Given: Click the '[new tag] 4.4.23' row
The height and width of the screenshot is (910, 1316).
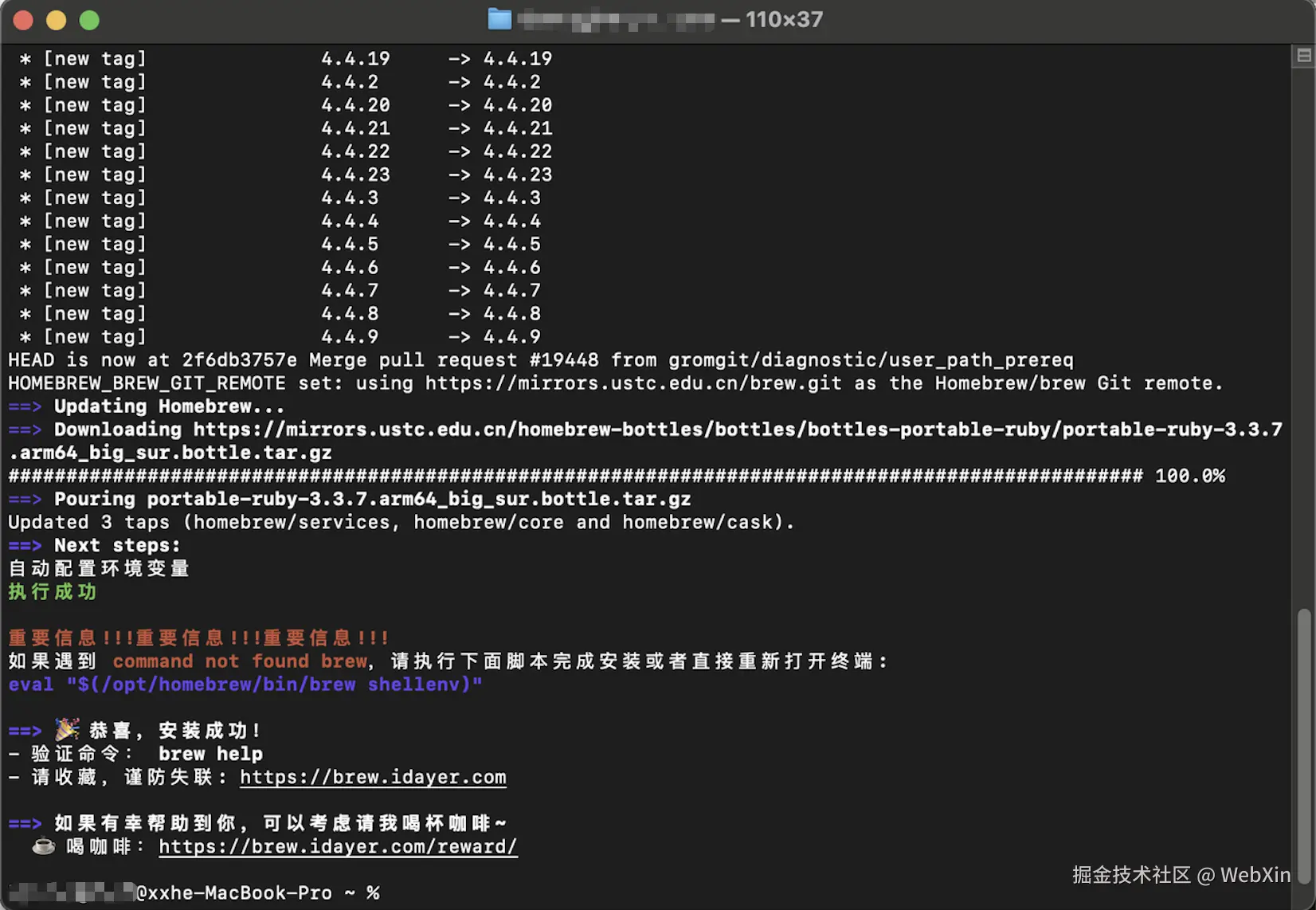Looking at the screenshot, I should (285, 175).
